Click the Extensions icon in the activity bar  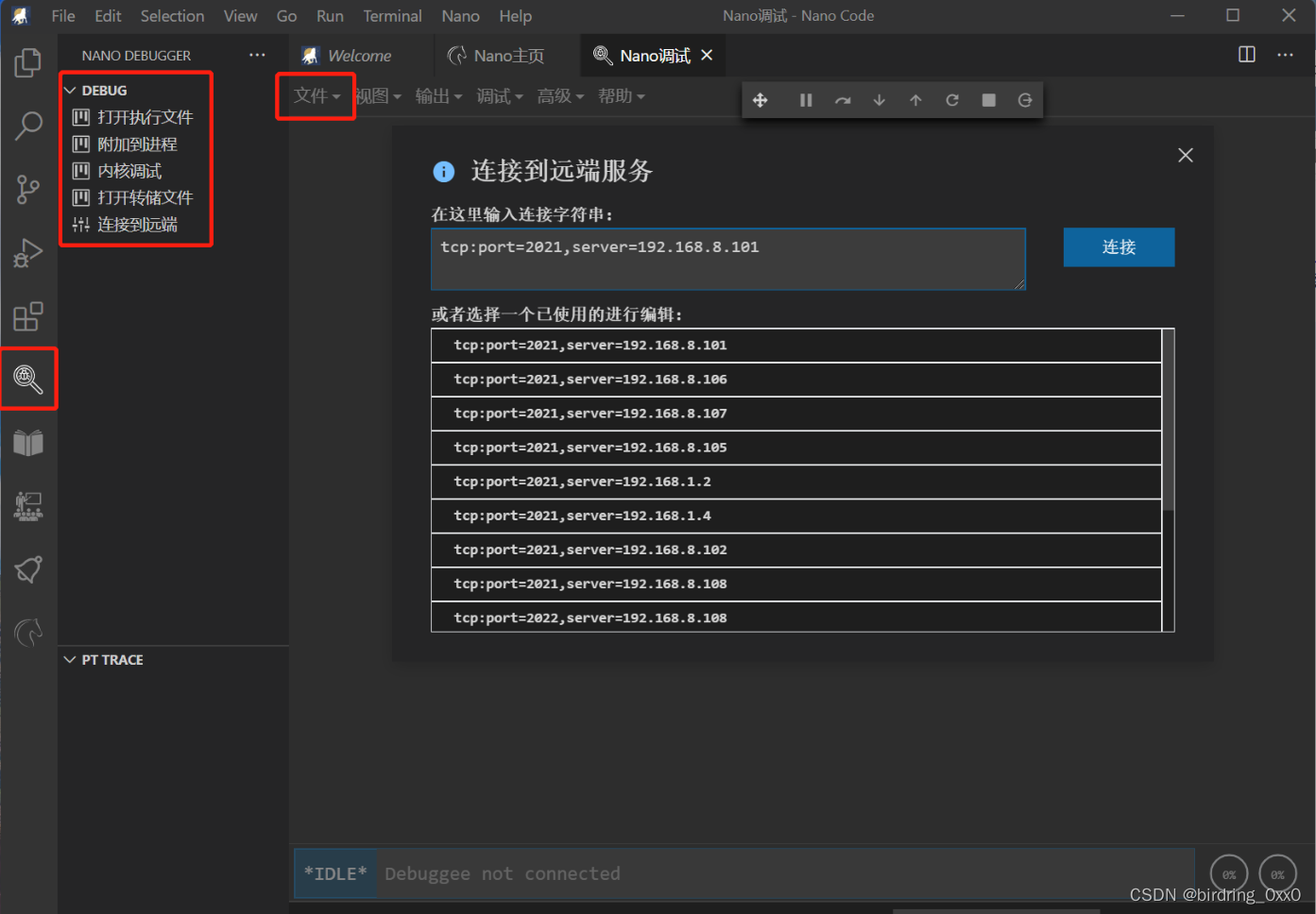[28, 315]
